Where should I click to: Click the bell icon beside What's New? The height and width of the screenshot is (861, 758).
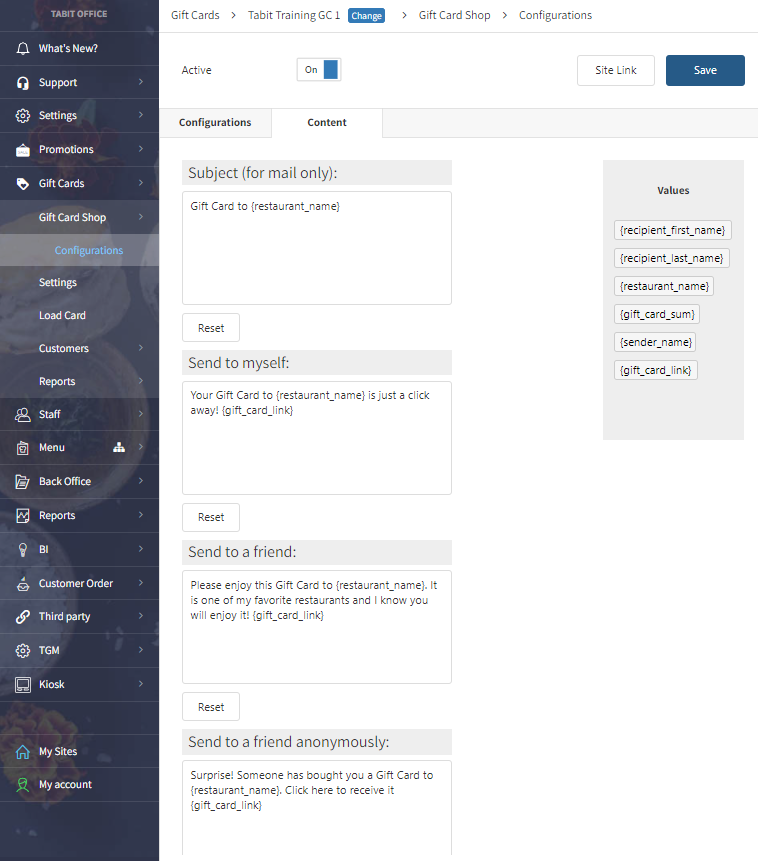coord(22,49)
